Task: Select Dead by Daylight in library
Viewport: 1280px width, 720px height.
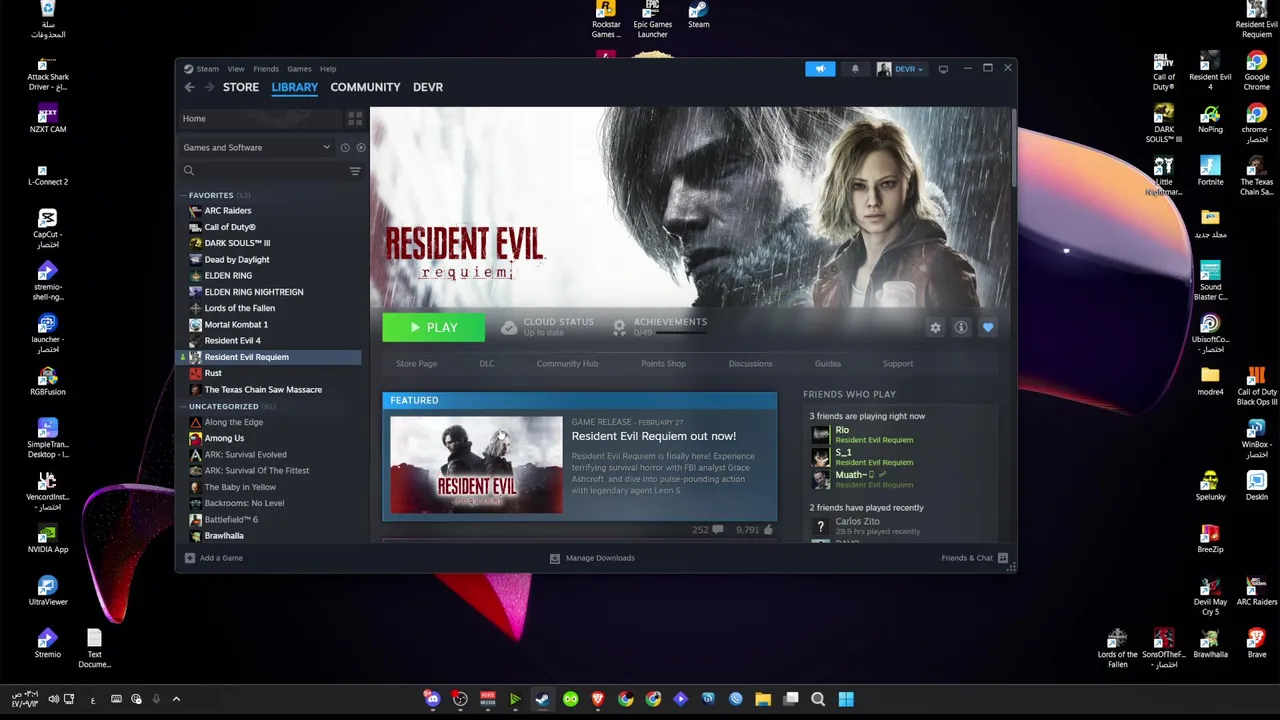Action: [237, 260]
